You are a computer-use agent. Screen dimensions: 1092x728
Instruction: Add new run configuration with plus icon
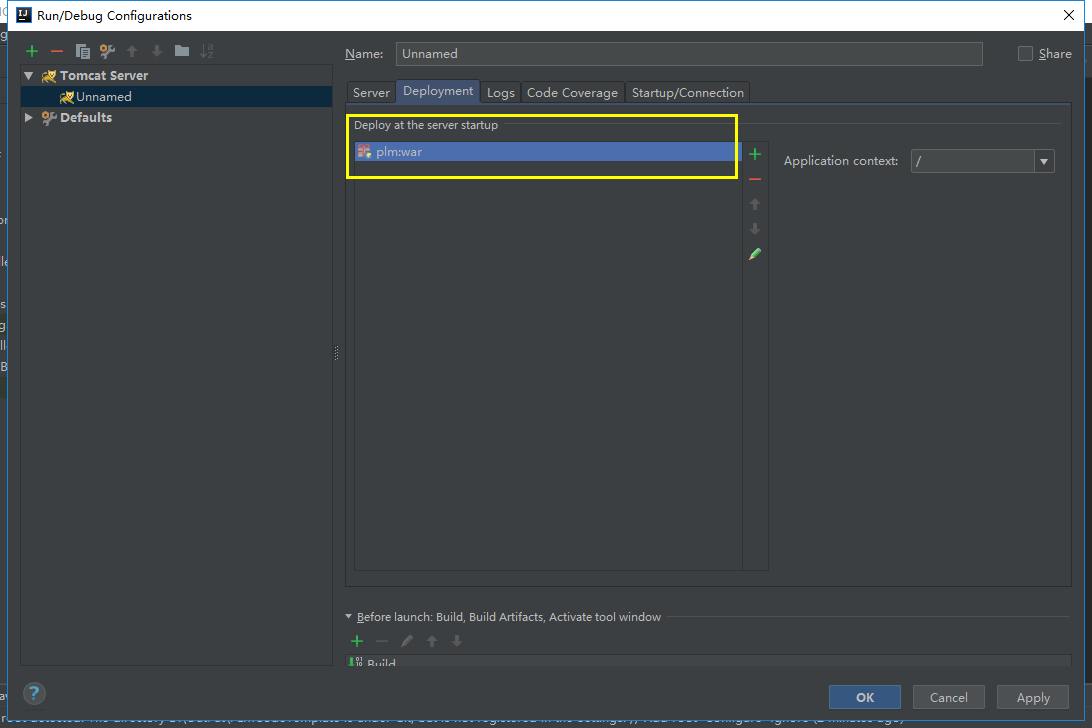32,51
